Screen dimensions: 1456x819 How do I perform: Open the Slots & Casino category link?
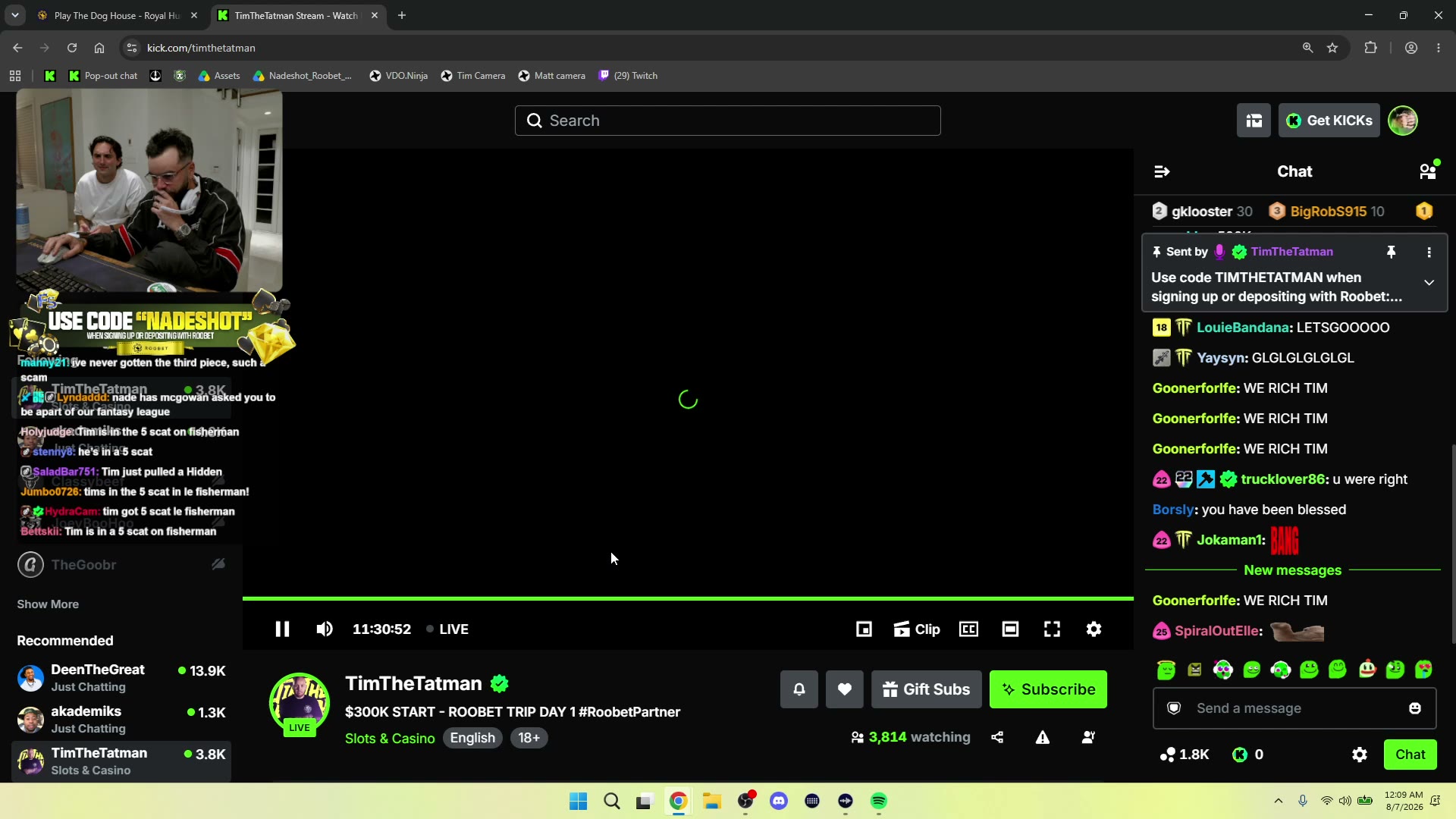click(390, 739)
